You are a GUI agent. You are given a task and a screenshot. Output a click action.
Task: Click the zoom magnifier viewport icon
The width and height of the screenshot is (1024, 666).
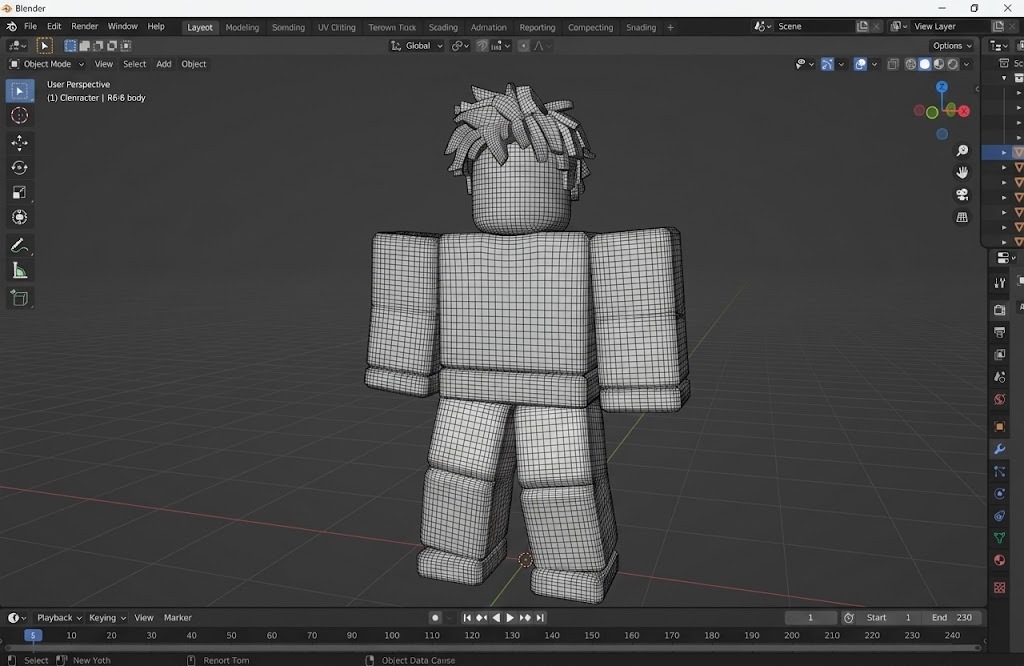click(x=962, y=151)
